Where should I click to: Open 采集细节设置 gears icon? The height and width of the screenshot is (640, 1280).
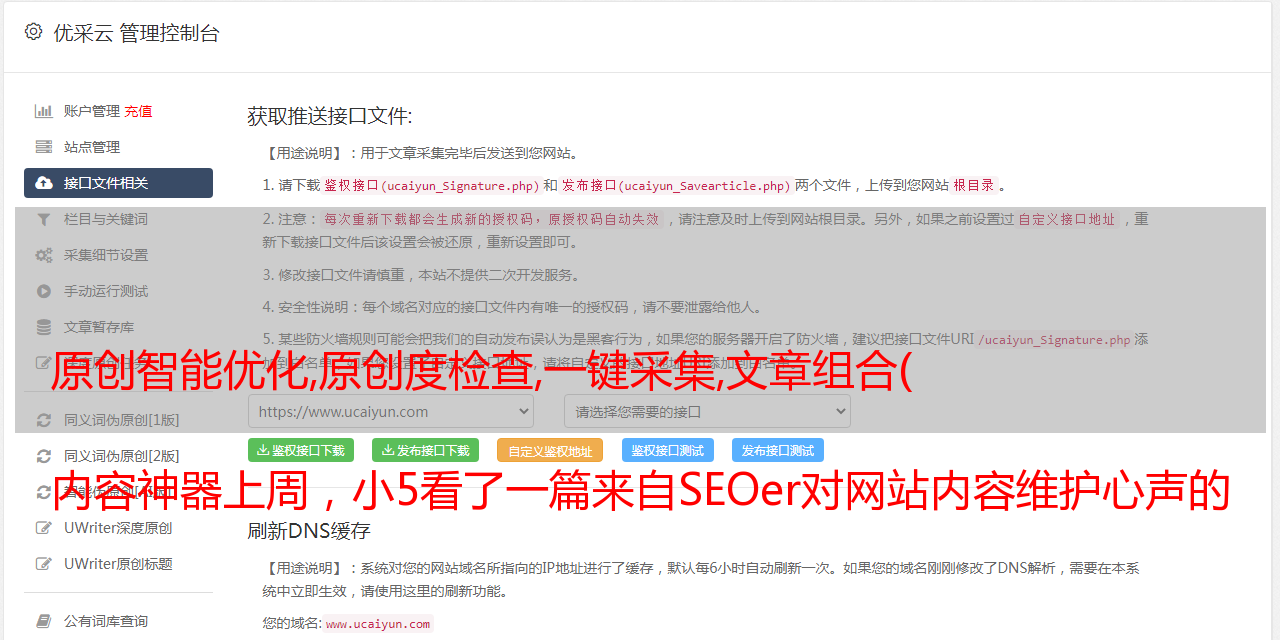coord(44,255)
